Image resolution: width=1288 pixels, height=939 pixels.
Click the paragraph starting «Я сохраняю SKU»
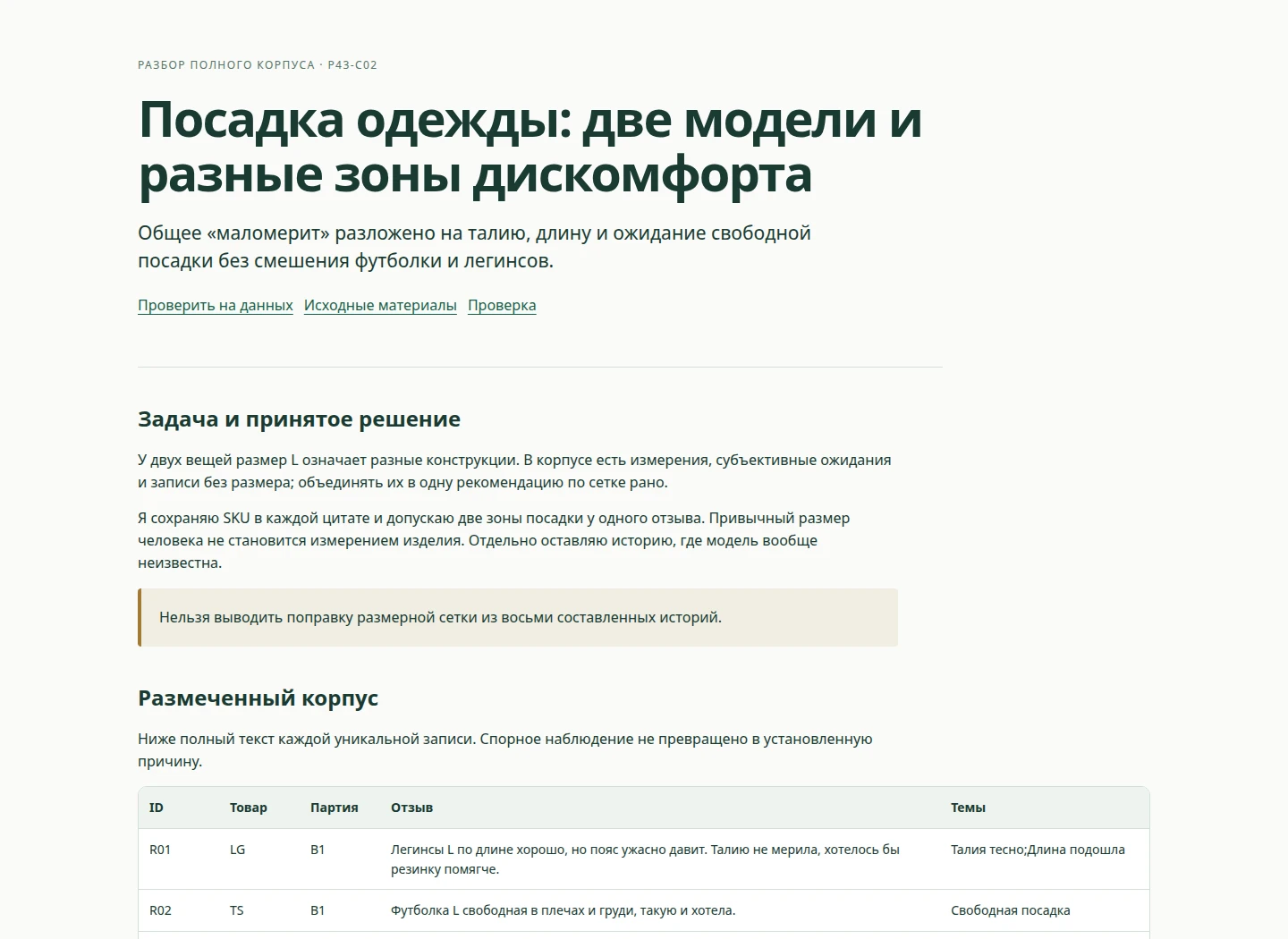(x=494, y=540)
